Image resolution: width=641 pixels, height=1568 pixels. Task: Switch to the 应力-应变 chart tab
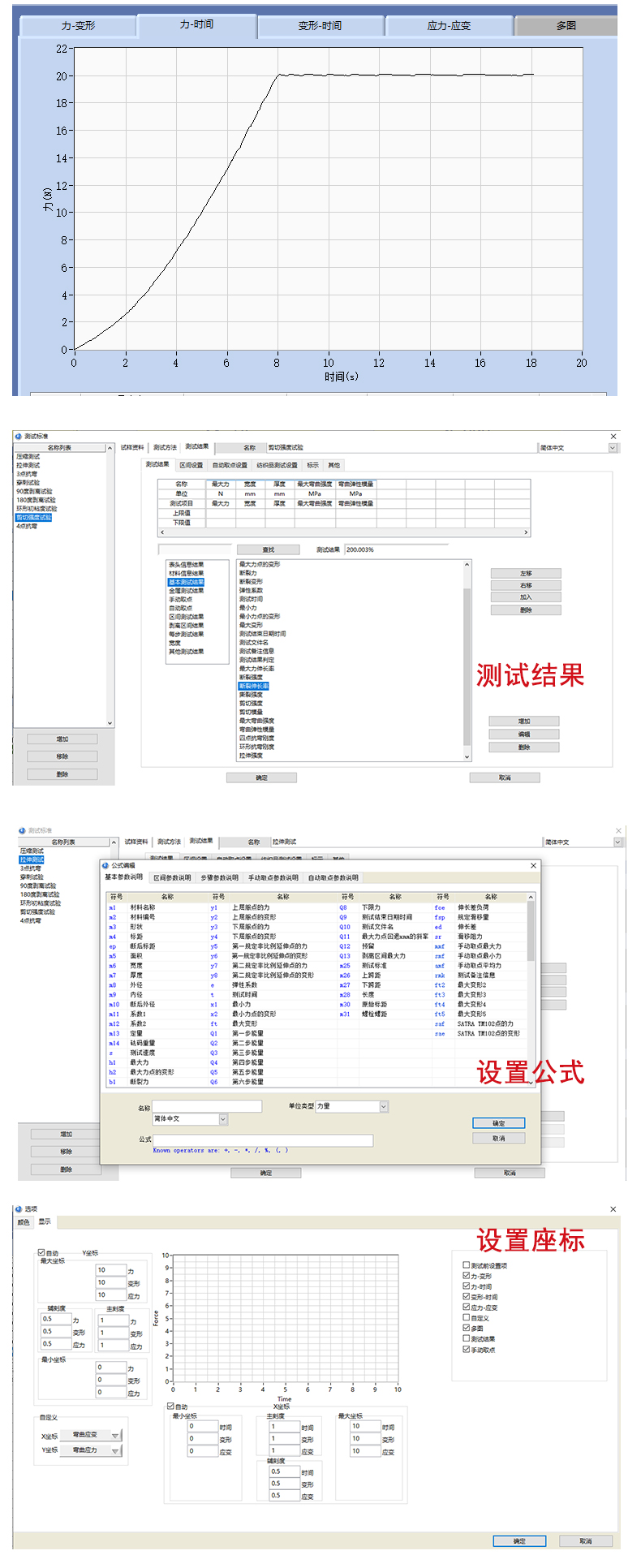click(449, 26)
